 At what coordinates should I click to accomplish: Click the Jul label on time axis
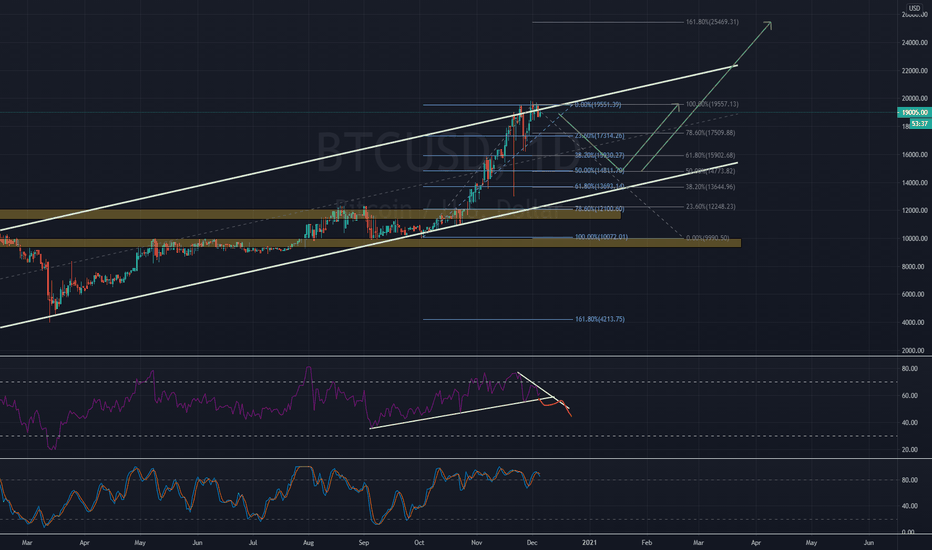click(253, 542)
